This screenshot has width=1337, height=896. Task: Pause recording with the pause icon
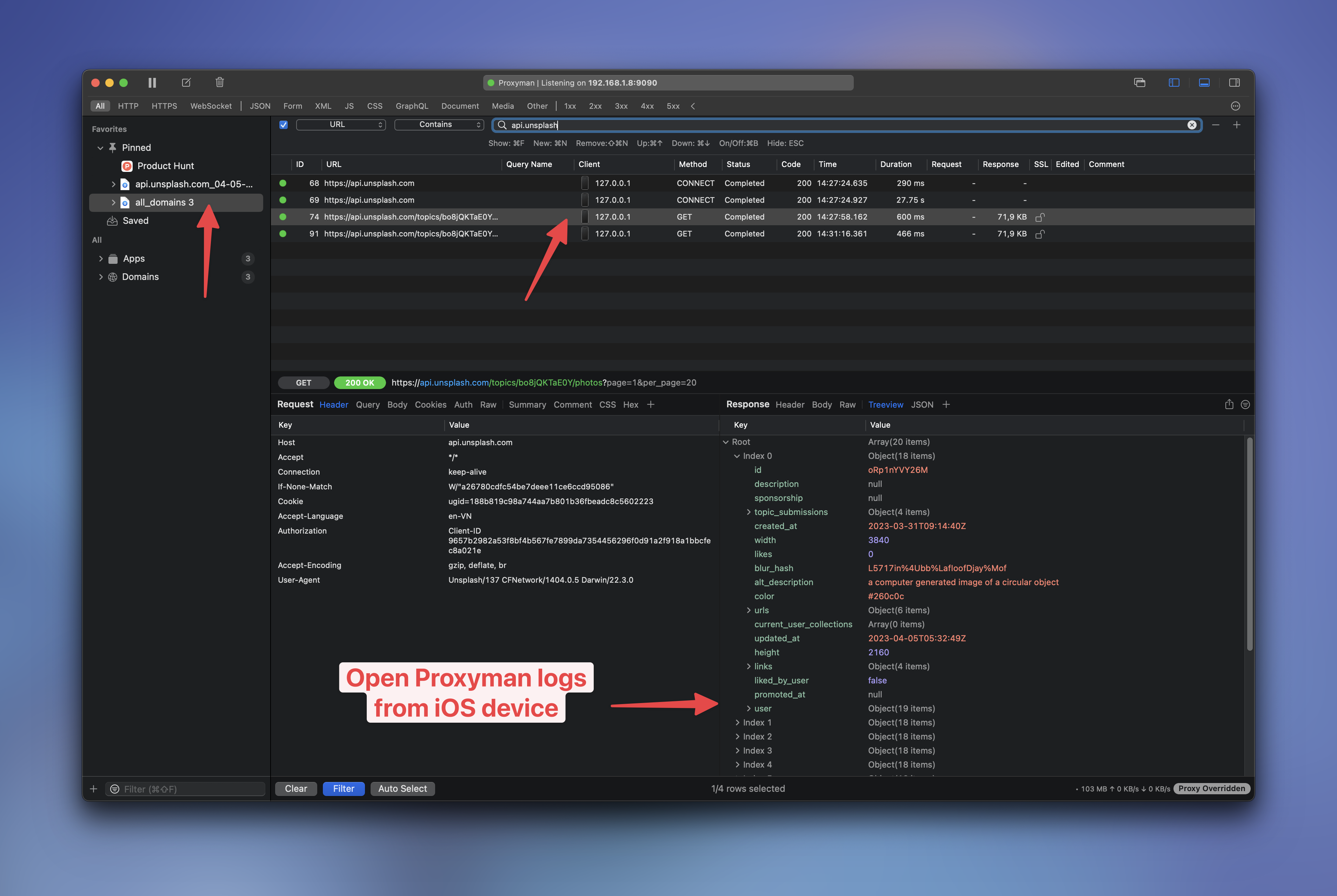(152, 83)
